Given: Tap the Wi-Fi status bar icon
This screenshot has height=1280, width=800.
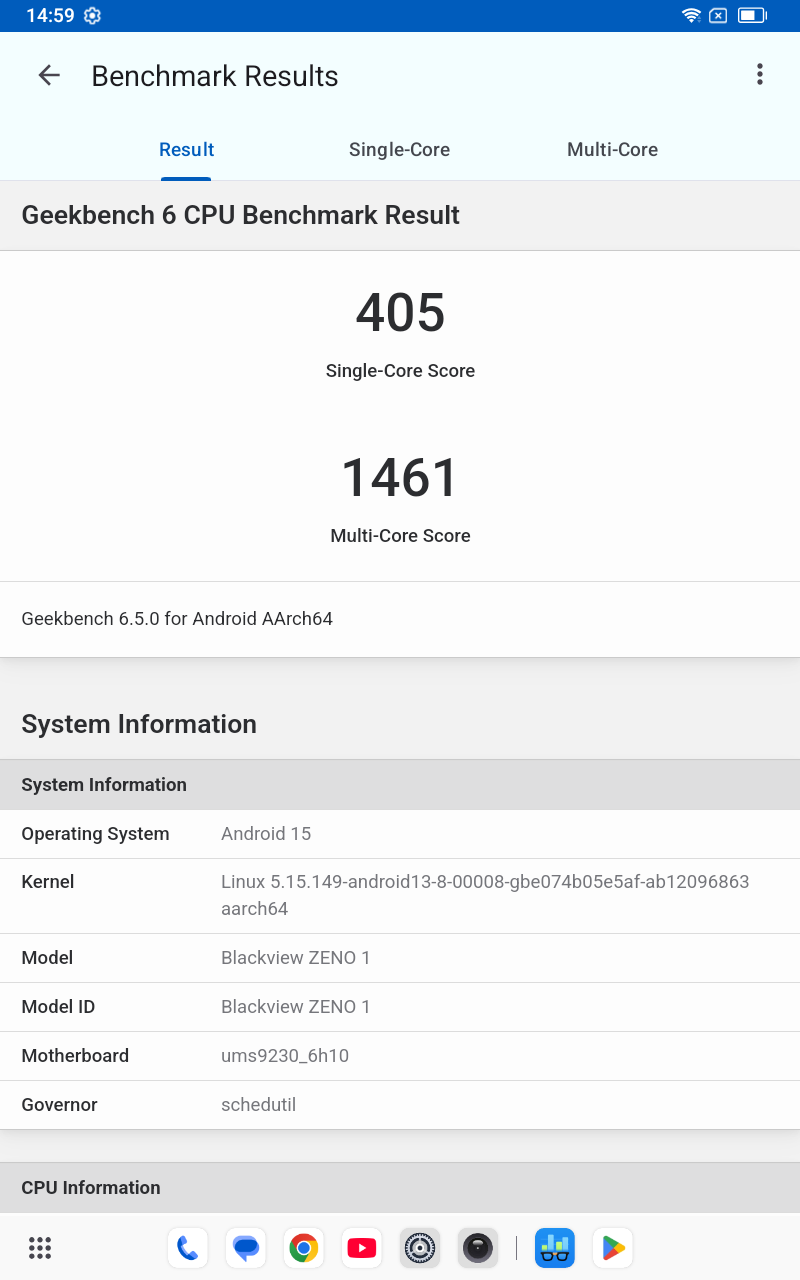Looking at the screenshot, I should pyautogui.click(x=691, y=15).
